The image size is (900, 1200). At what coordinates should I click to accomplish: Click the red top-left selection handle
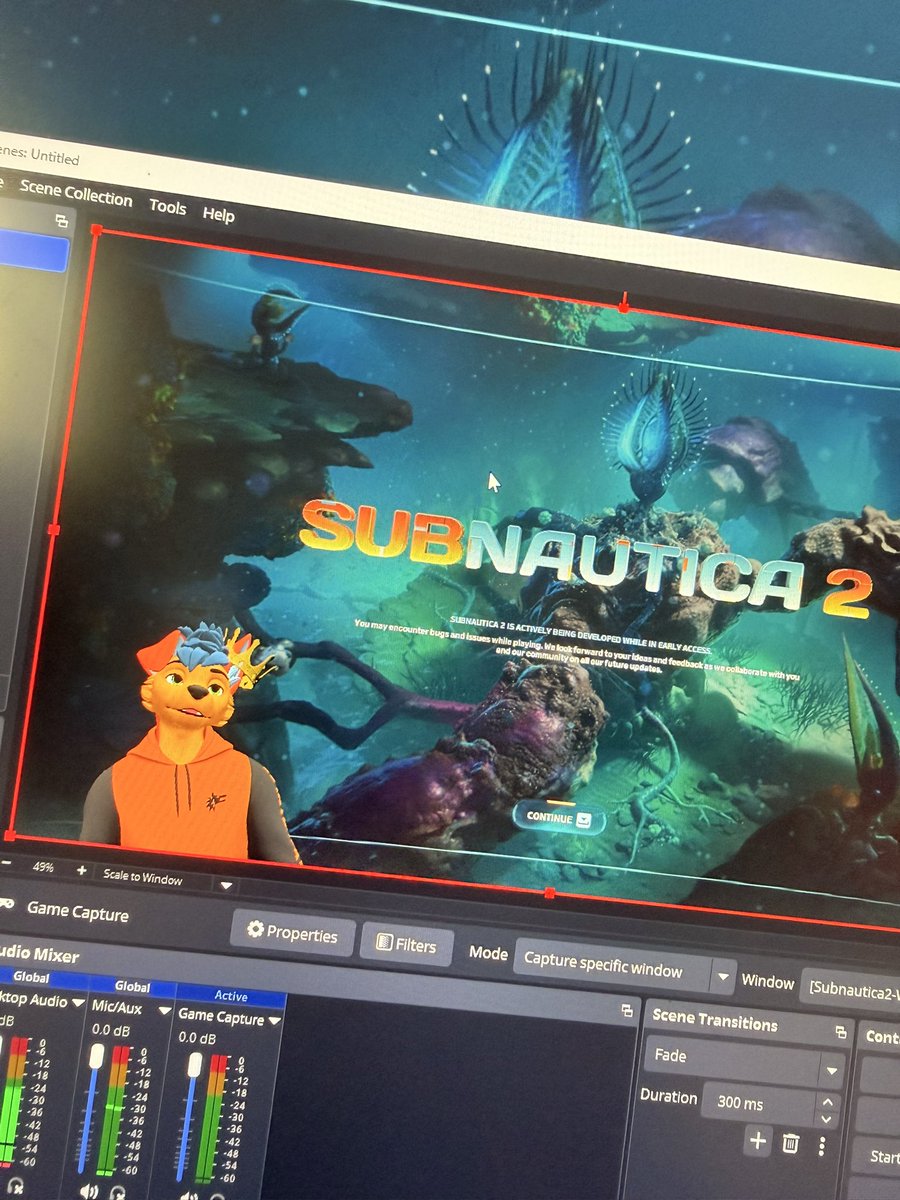96,230
